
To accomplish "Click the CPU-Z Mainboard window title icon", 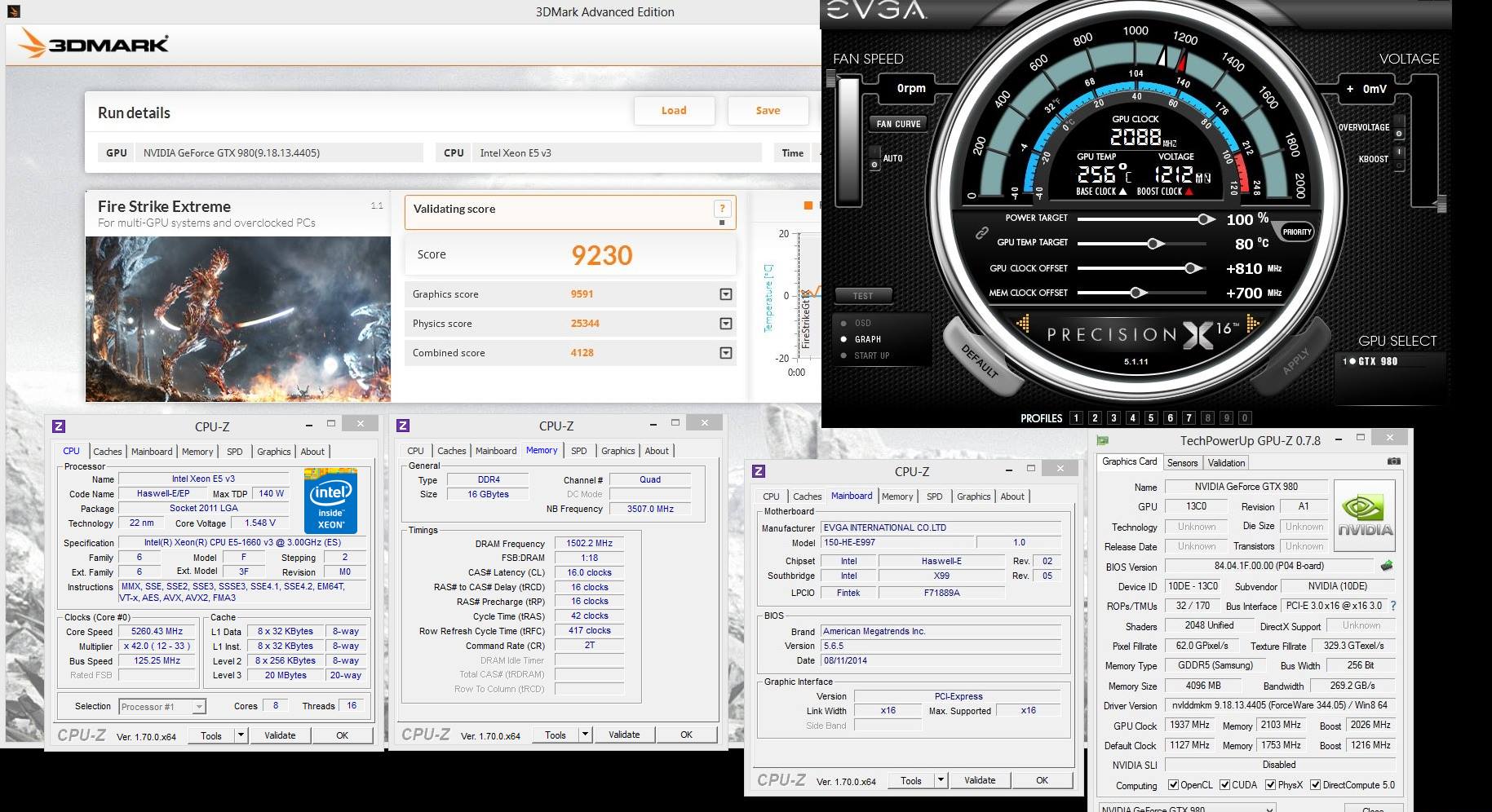I will pyautogui.click(x=759, y=471).
